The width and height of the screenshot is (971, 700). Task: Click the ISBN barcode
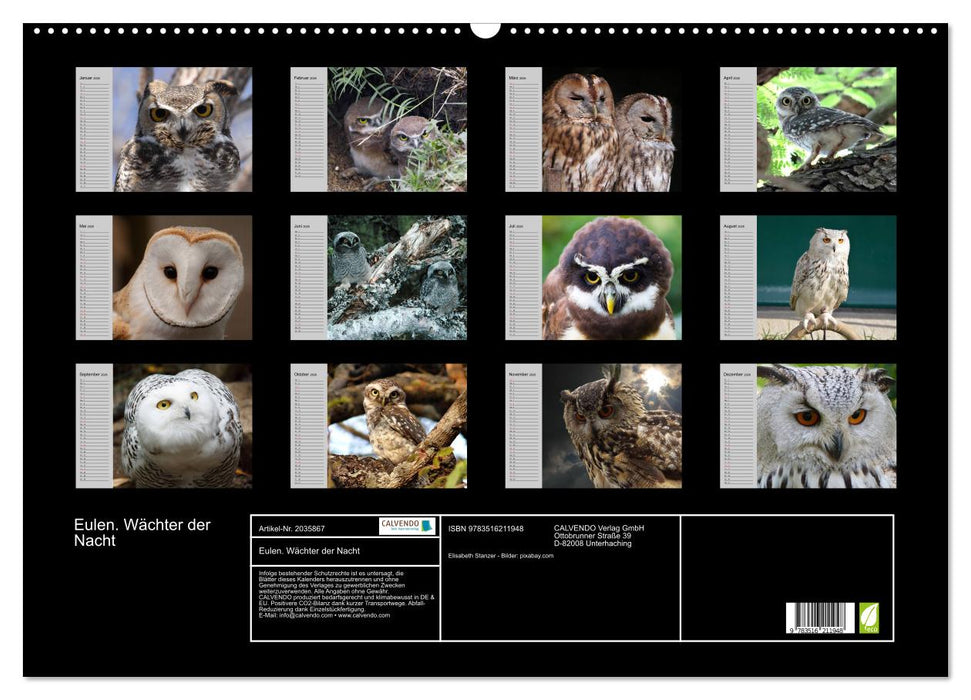pyautogui.click(x=819, y=618)
